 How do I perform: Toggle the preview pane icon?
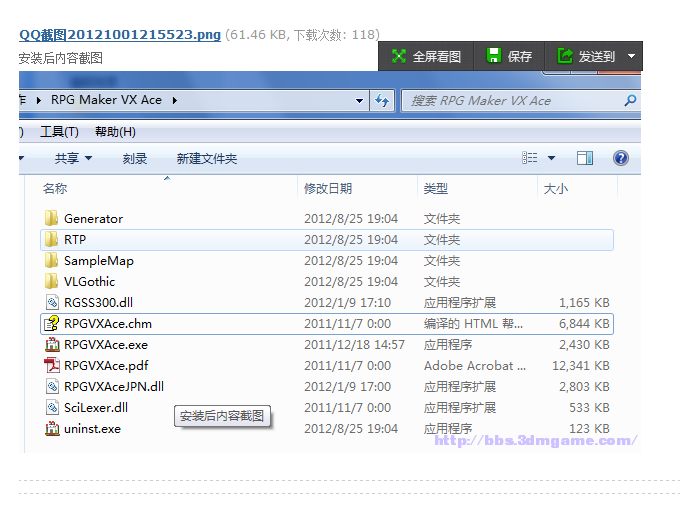click(x=585, y=158)
